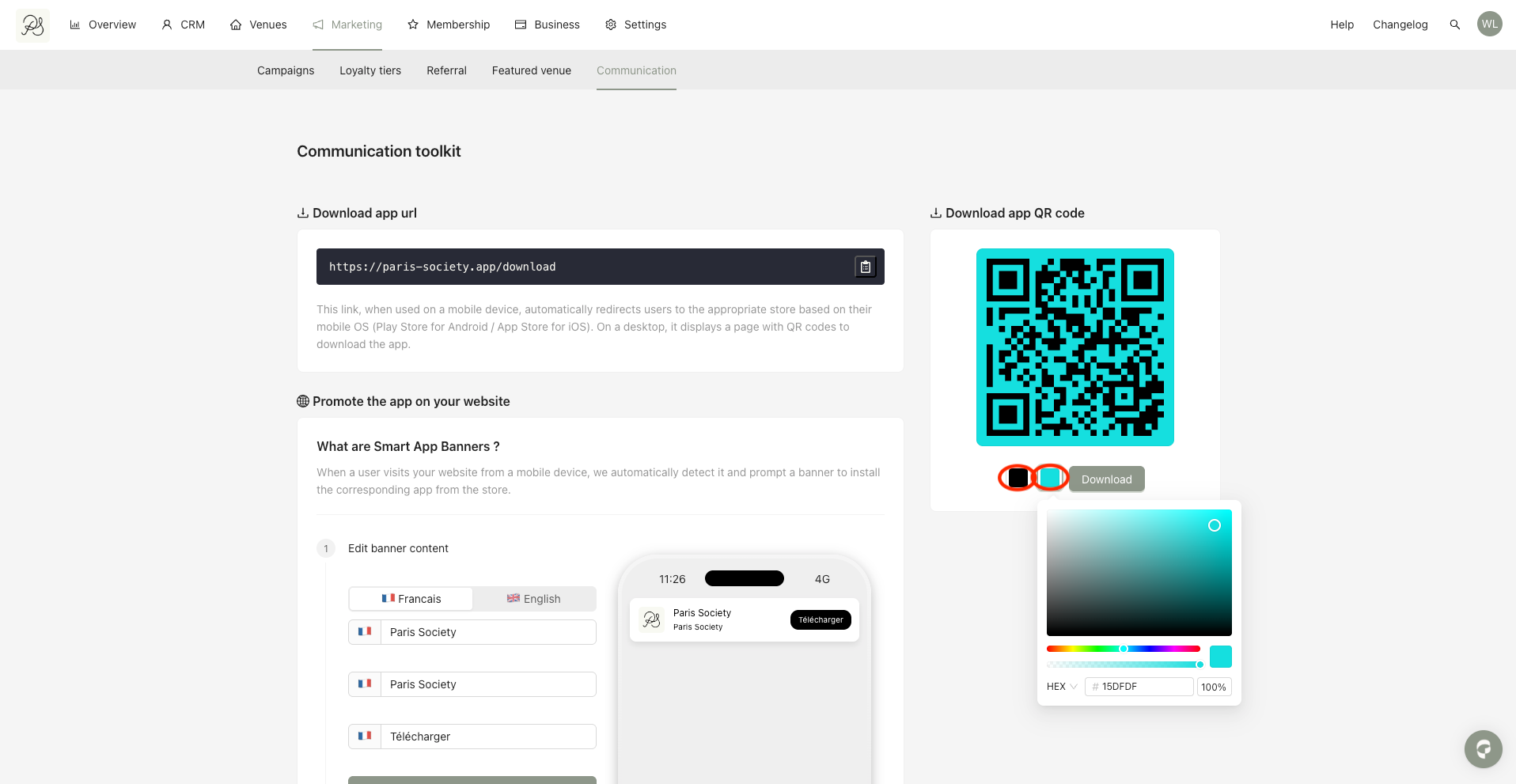1516x784 pixels.
Task: Open the Referral tab
Action: (446, 70)
